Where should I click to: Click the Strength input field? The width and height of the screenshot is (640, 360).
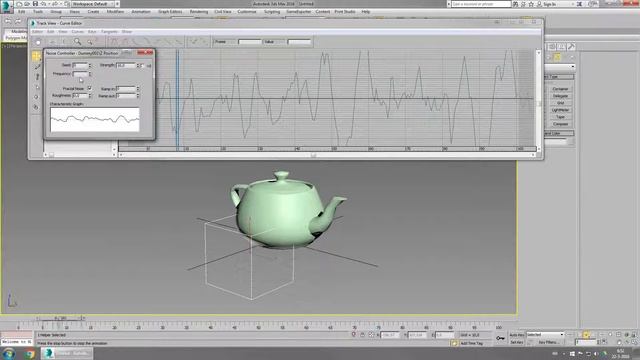tap(126, 65)
